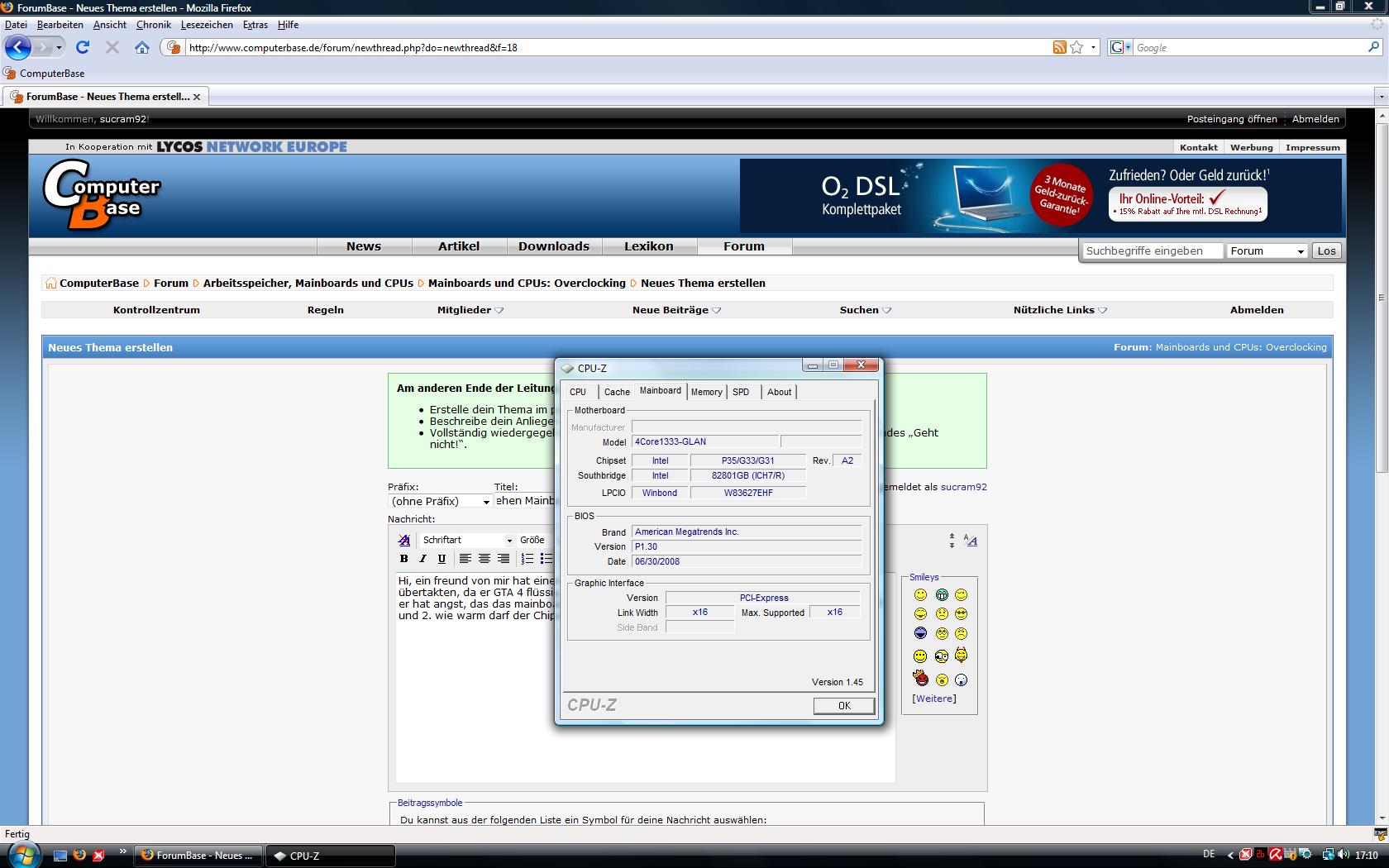Open the Präfix dropdown

click(x=441, y=501)
